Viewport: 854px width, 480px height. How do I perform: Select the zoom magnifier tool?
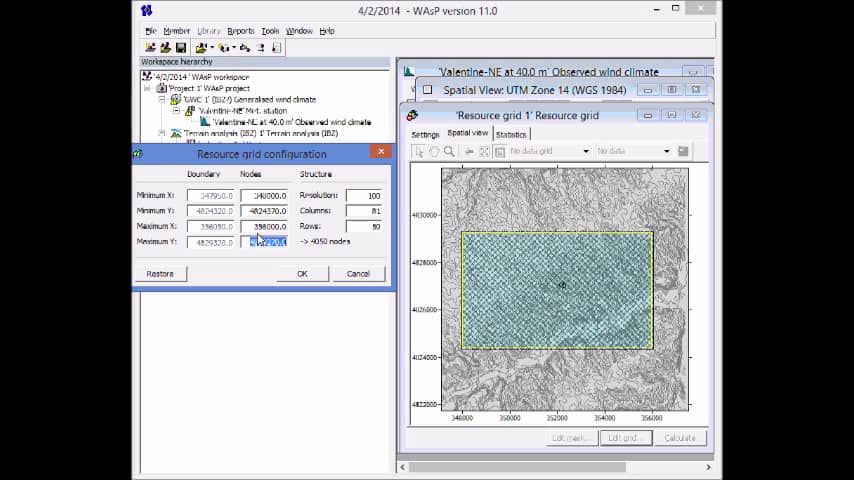(449, 151)
